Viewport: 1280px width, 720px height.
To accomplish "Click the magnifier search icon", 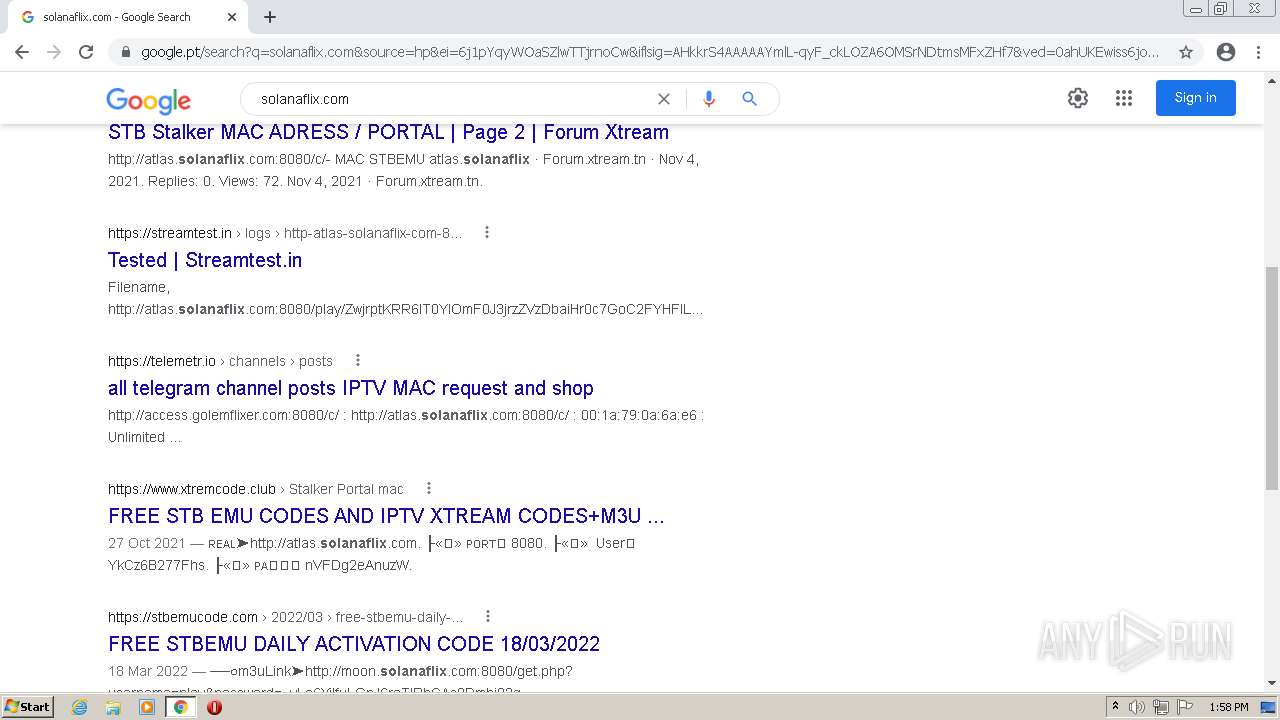I will tap(749, 99).
